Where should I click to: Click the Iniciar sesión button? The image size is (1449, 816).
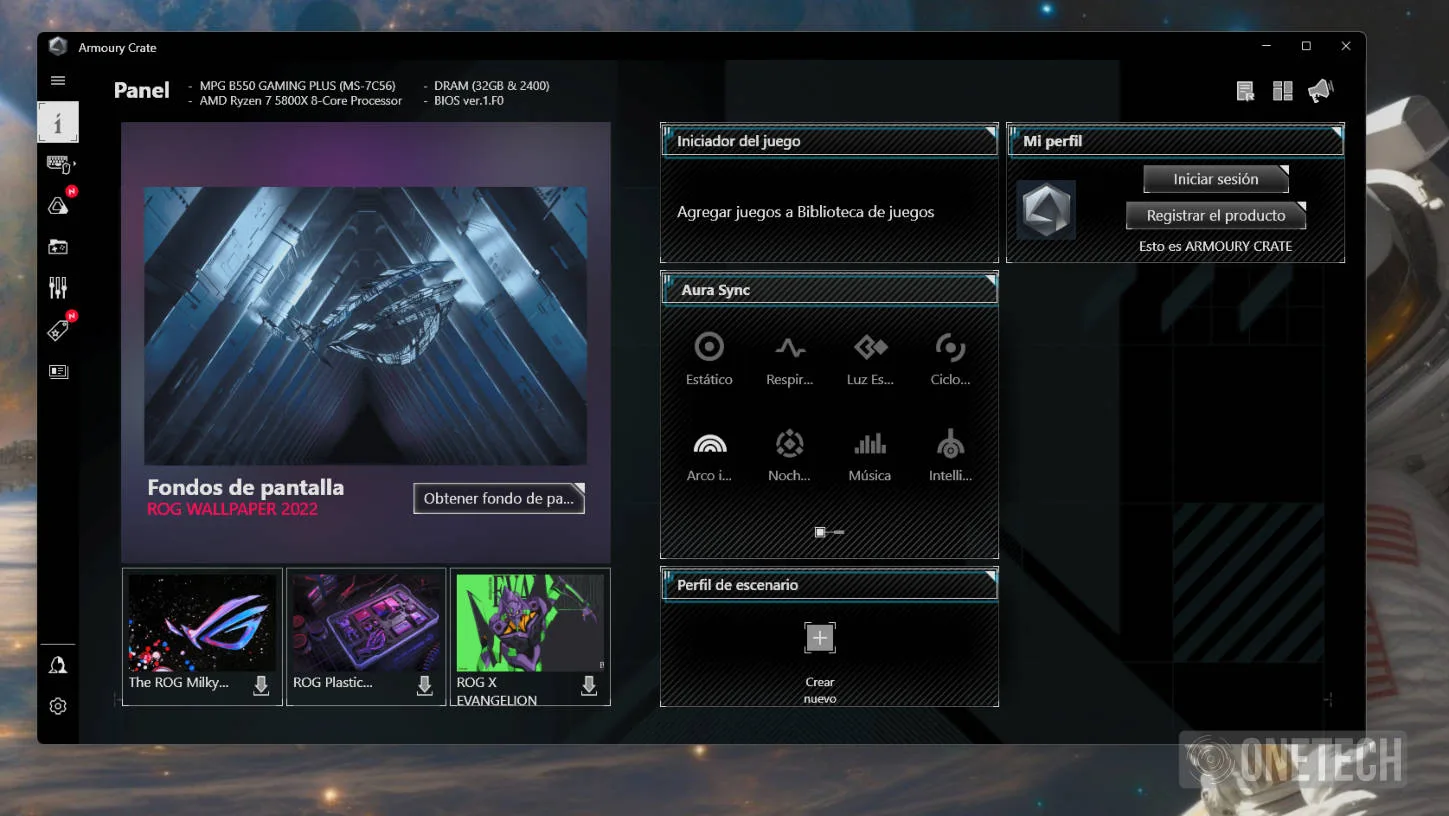(x=1216, y=179)
